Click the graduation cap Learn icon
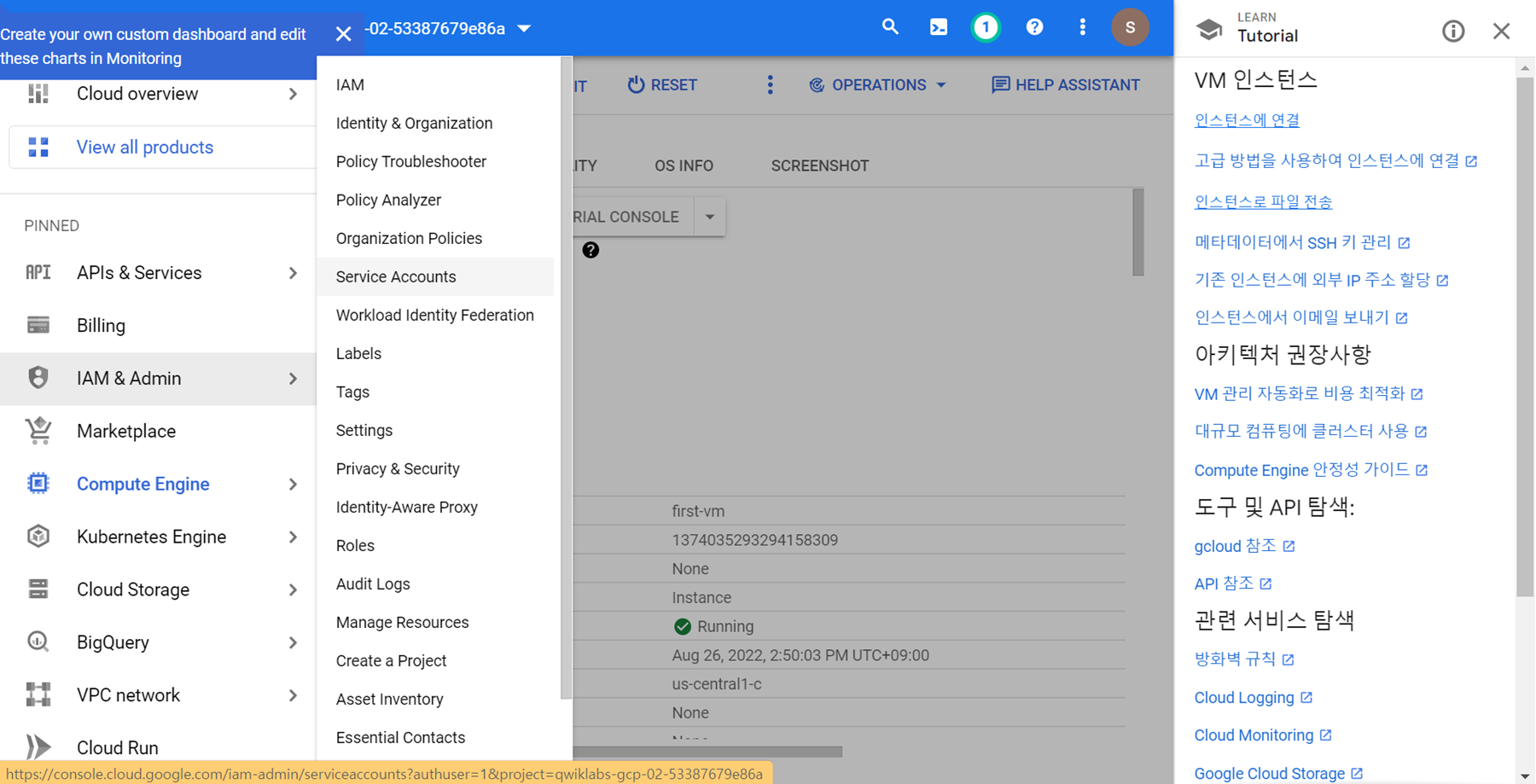Image resolution: width=1536 pixels, height=784 pixels. (x=1208, y=30)
